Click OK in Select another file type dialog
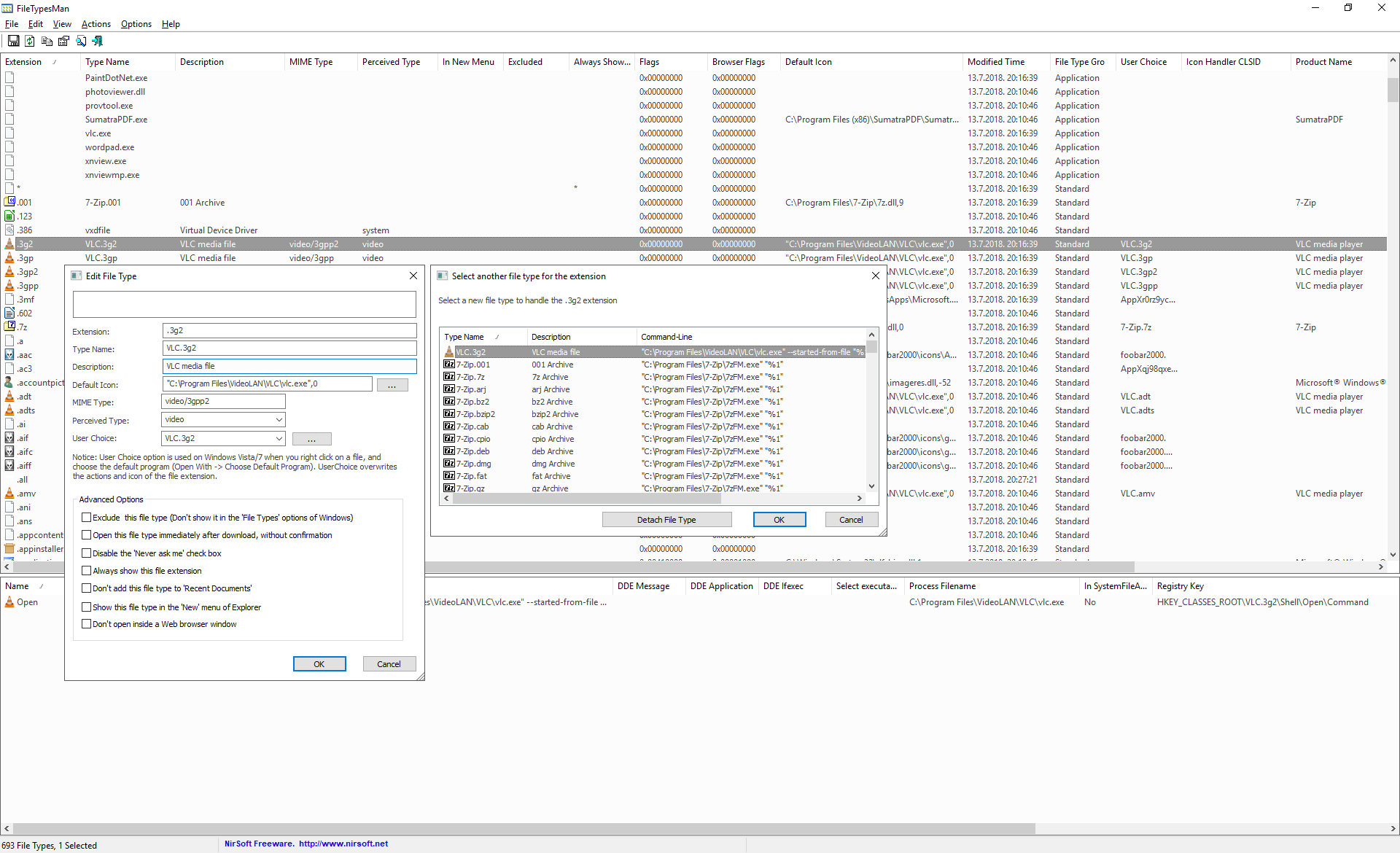The width and height of the screenshot is (1400, 853). pyautogui.click(x=779, y=520)
